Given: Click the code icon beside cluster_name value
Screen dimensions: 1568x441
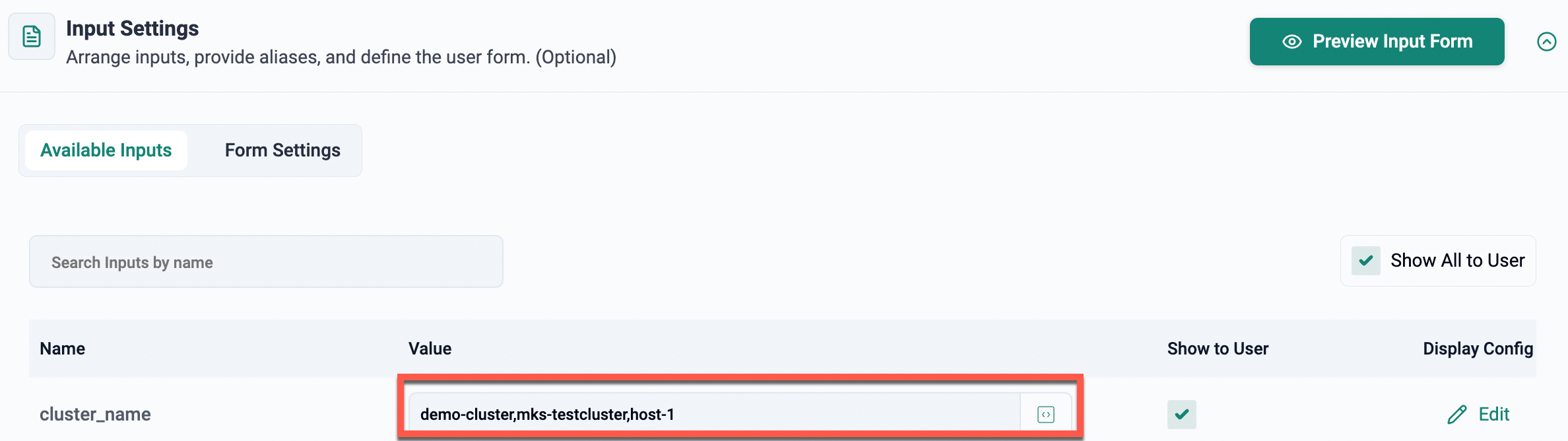Looking at the screenshot, I should point(1045,415).
